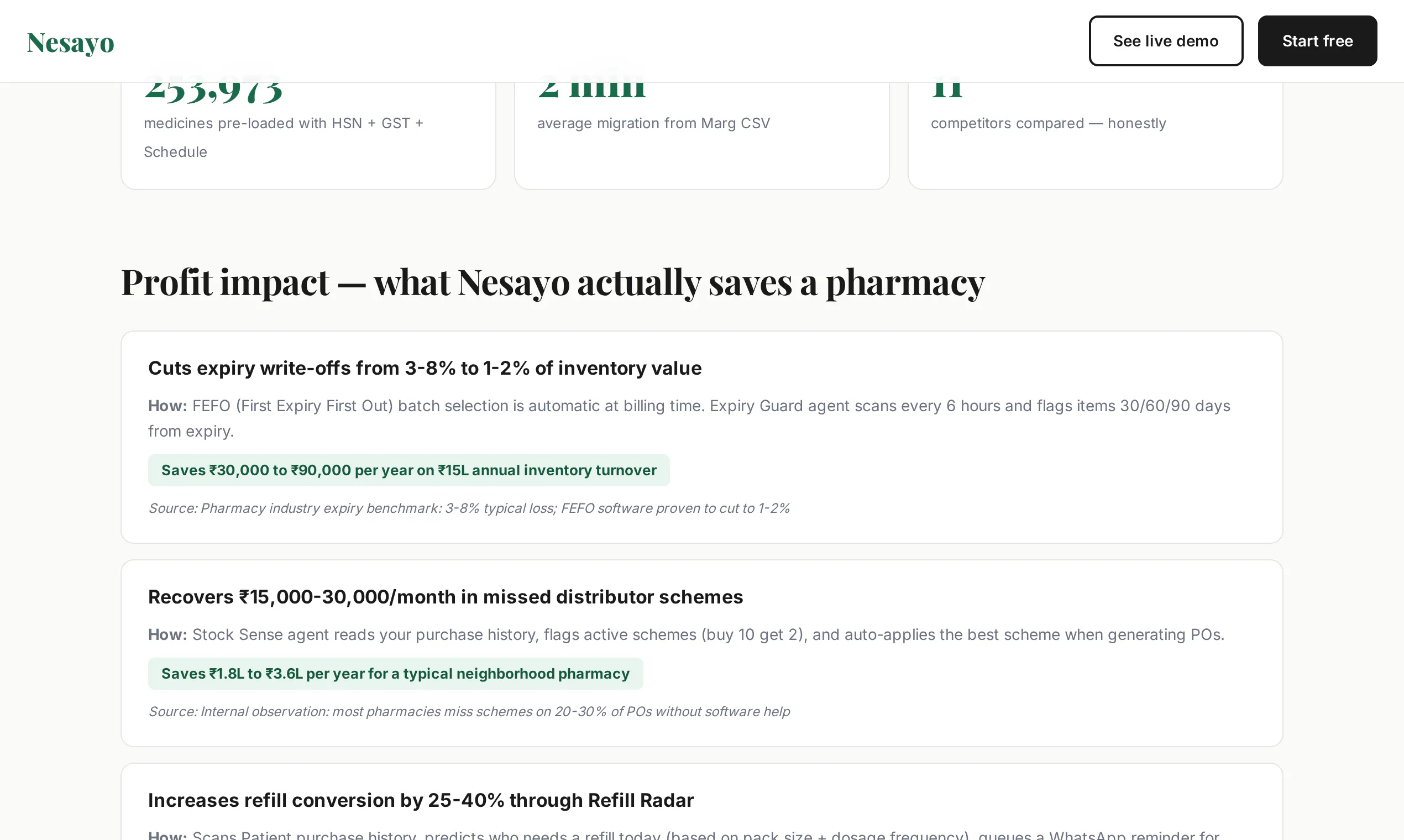Select the medicines pre-loaded stat card
Screen dimensions: 1404x840
coord(308,136)
